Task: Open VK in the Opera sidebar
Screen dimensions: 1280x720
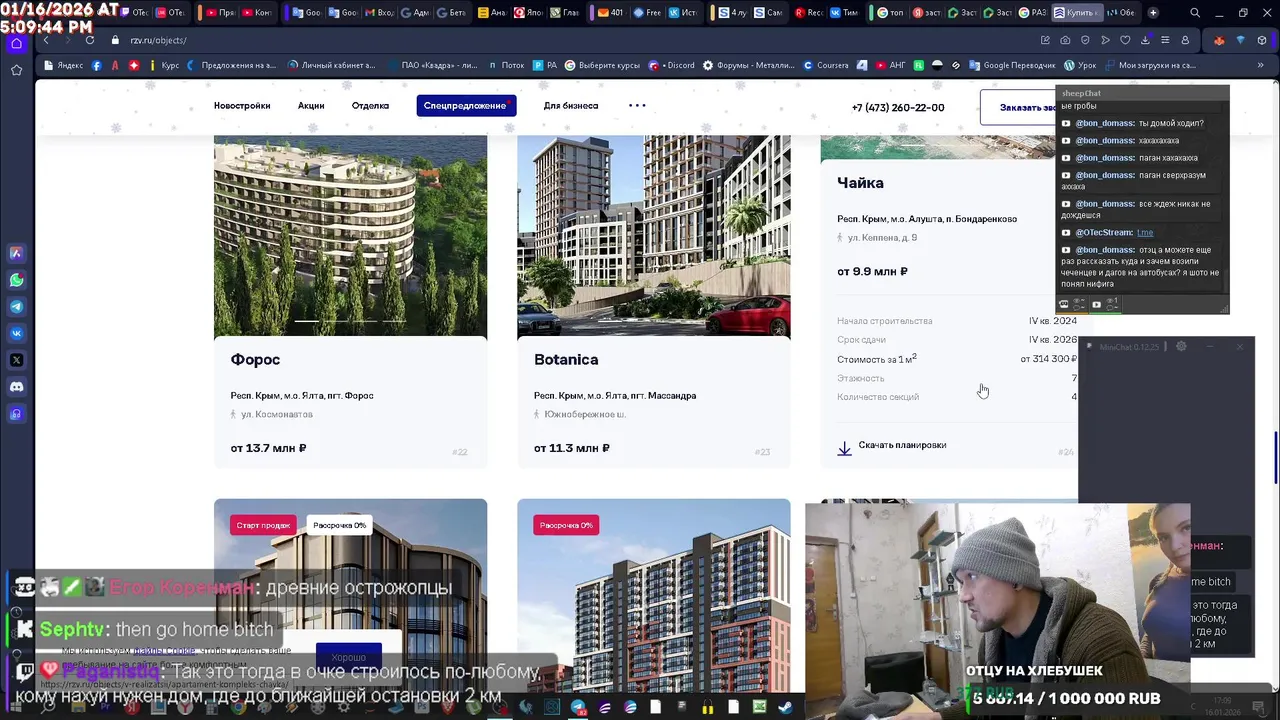Action: click(16, 333)
